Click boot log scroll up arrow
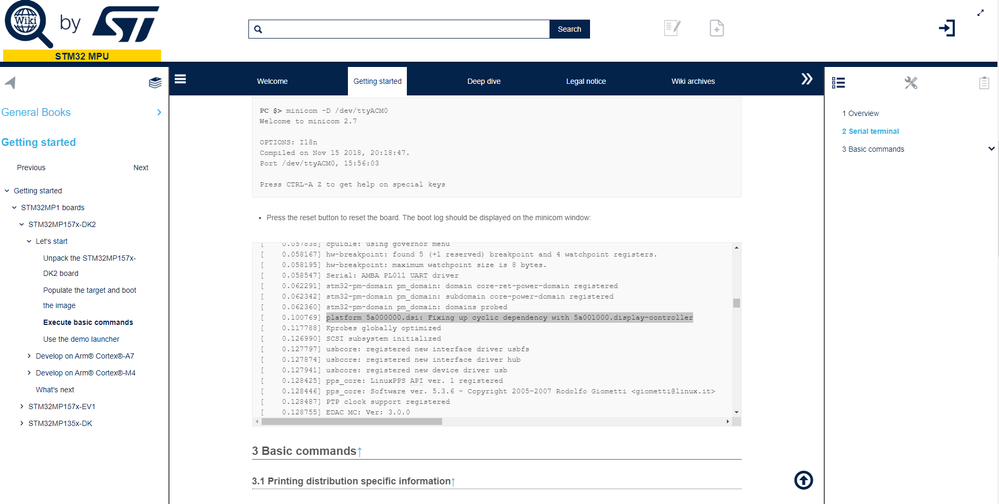 737,247
